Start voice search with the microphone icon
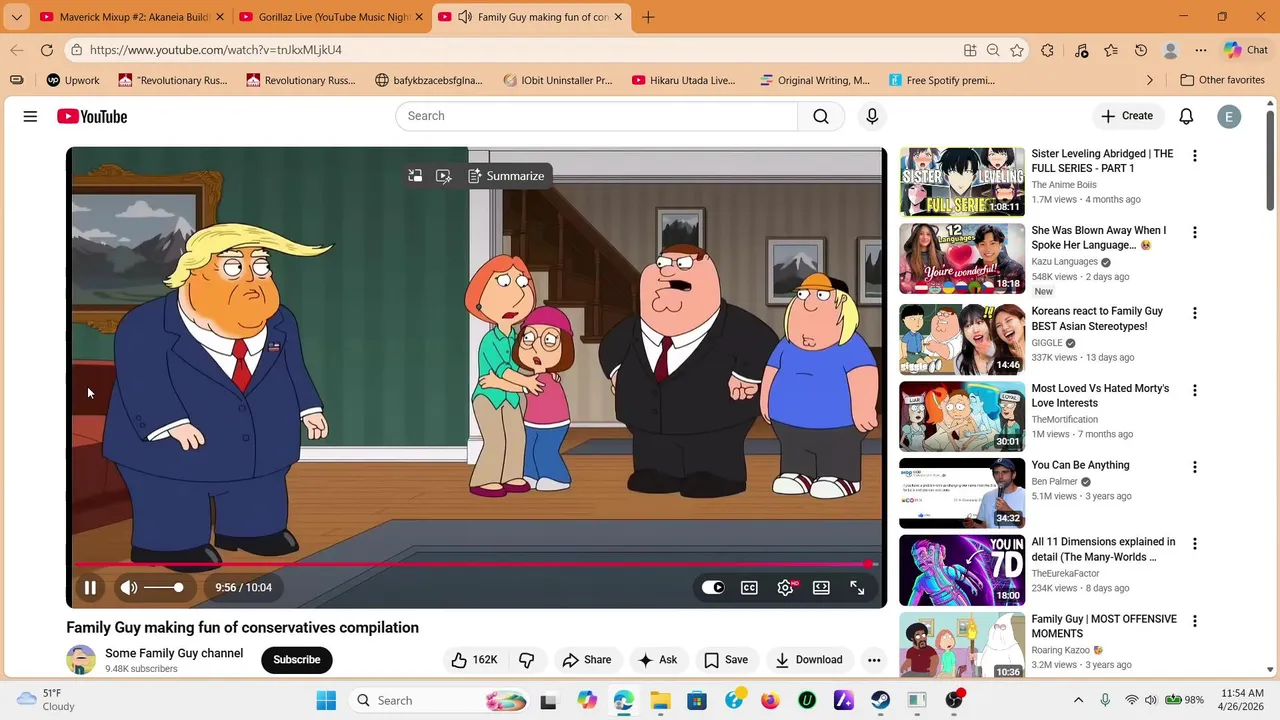The height and width of the screenshot is (720, 1280). pos(872,116)
